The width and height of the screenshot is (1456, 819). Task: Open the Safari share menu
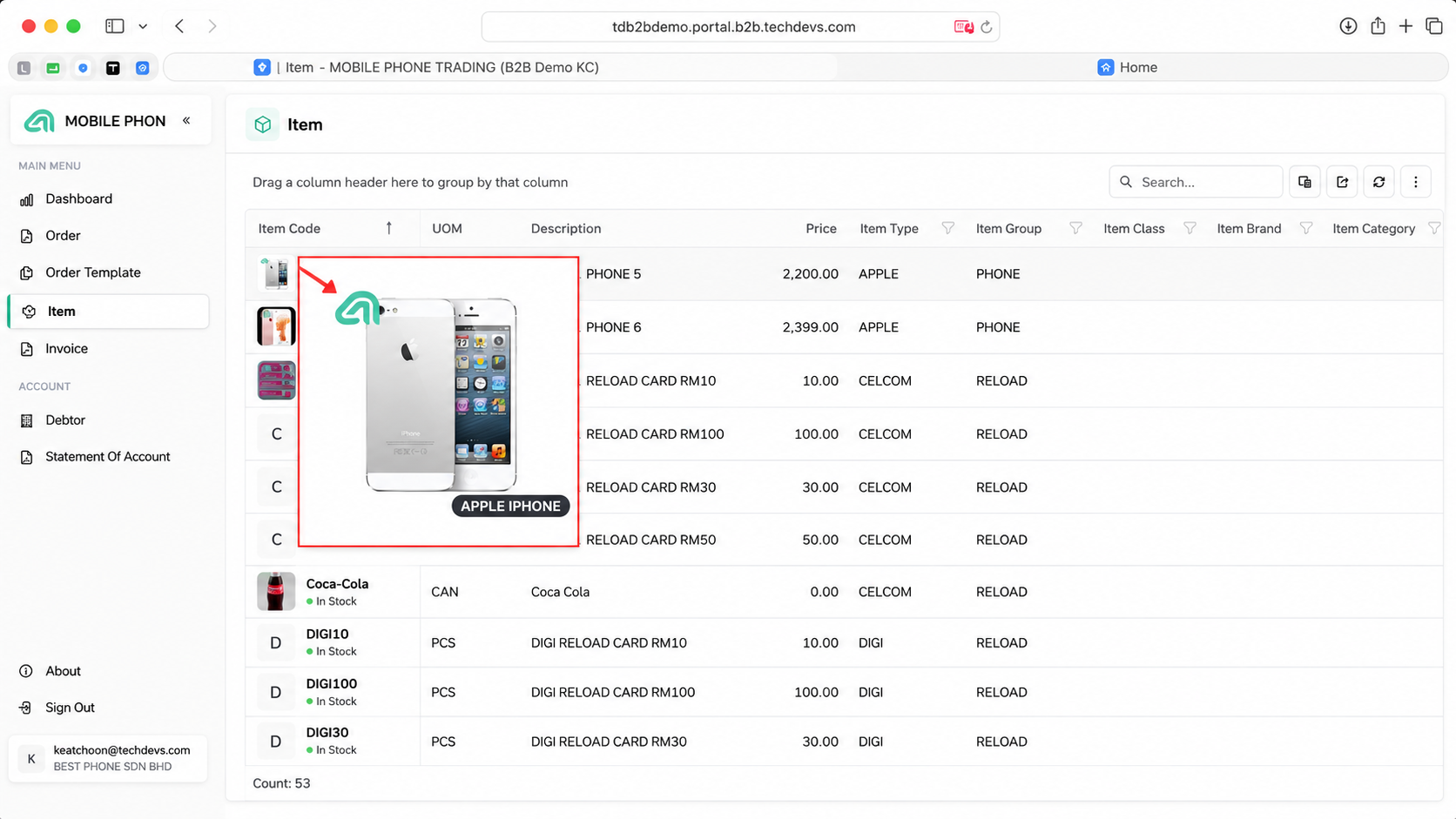(x=1378, y=26)
